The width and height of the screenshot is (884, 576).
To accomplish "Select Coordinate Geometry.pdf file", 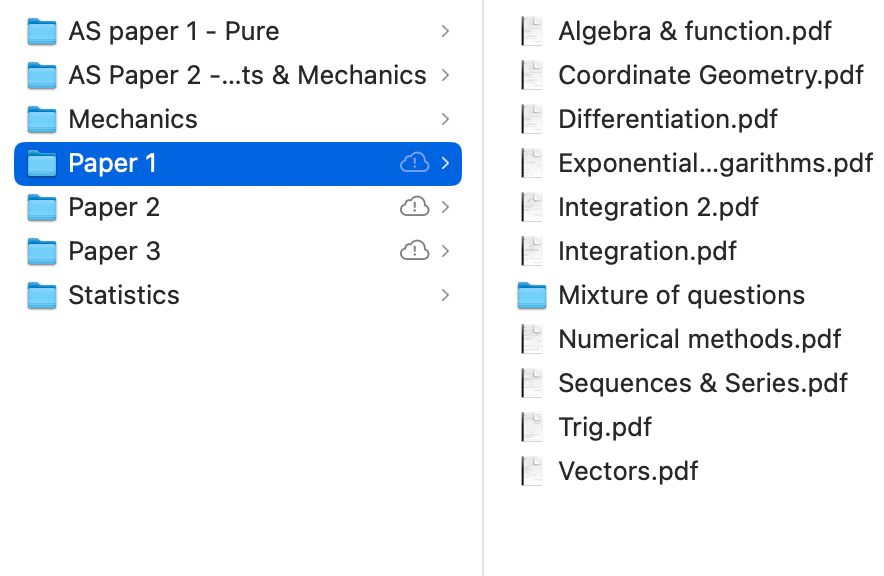I will point(711,75).
